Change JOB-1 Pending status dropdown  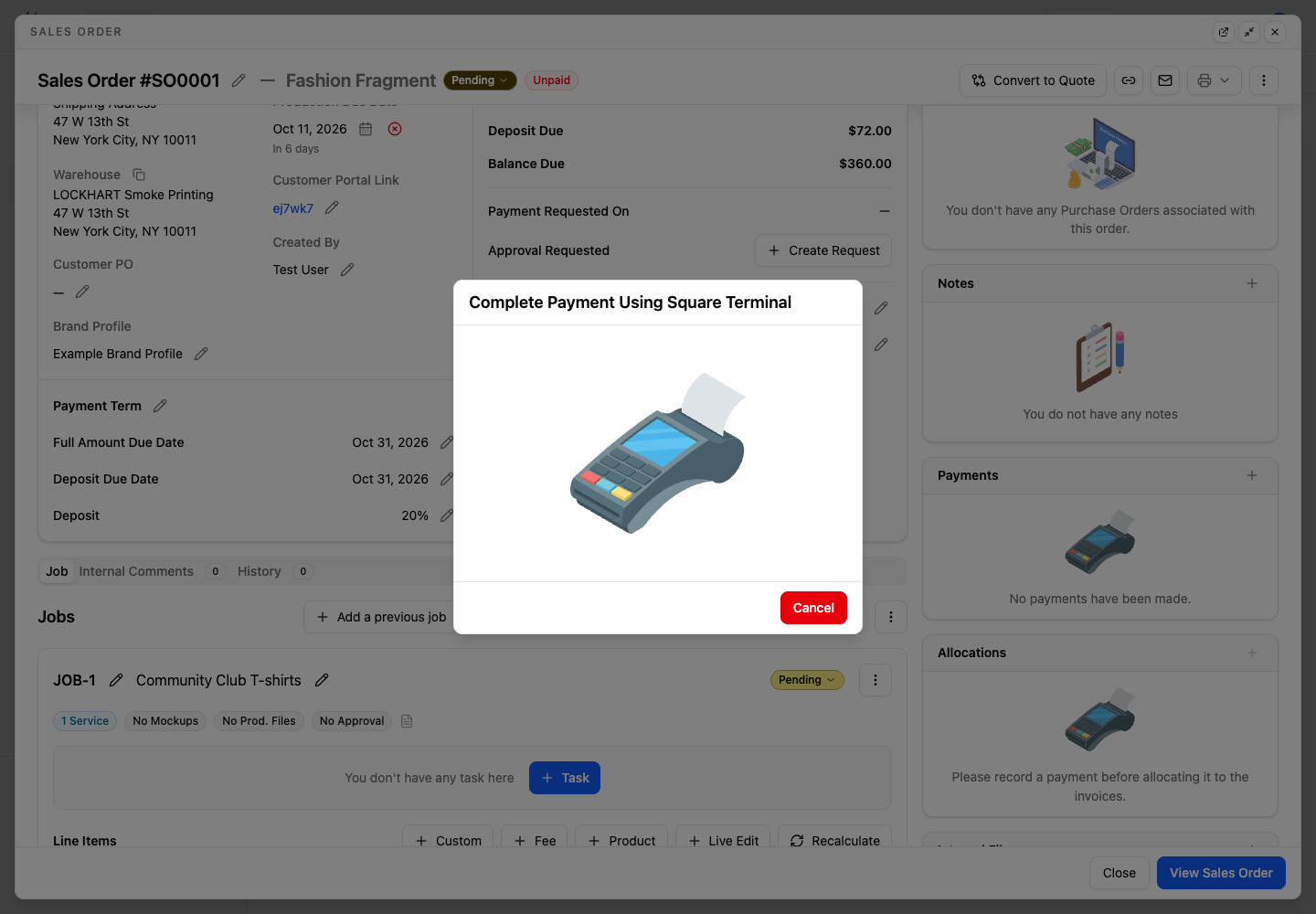click(807, 680)
